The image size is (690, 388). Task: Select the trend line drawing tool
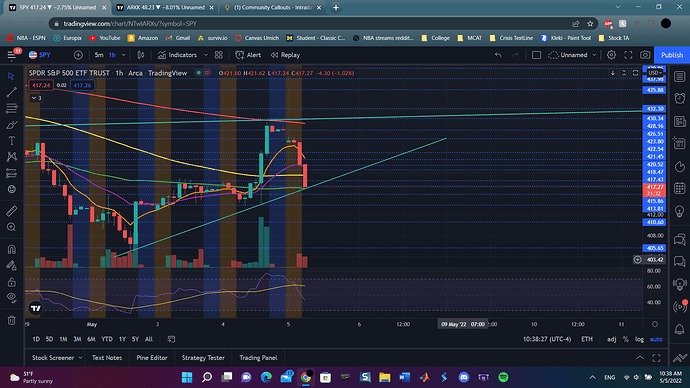(x=11, y=92)
